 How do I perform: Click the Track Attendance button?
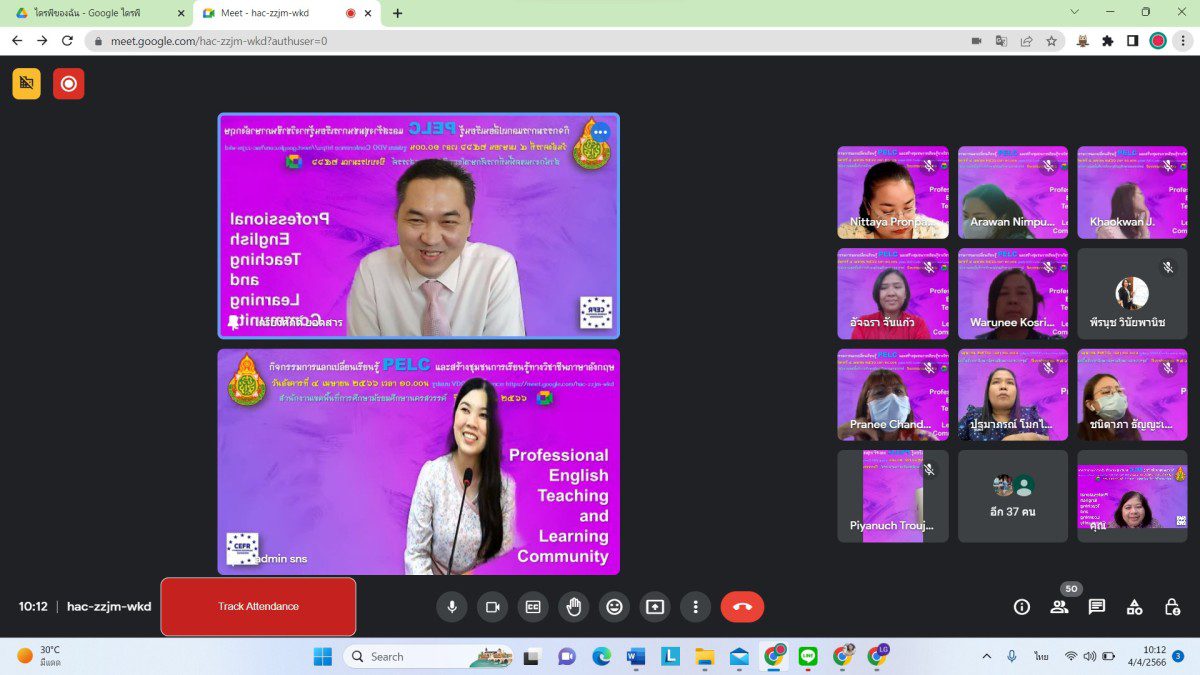(x=258, y=606)
